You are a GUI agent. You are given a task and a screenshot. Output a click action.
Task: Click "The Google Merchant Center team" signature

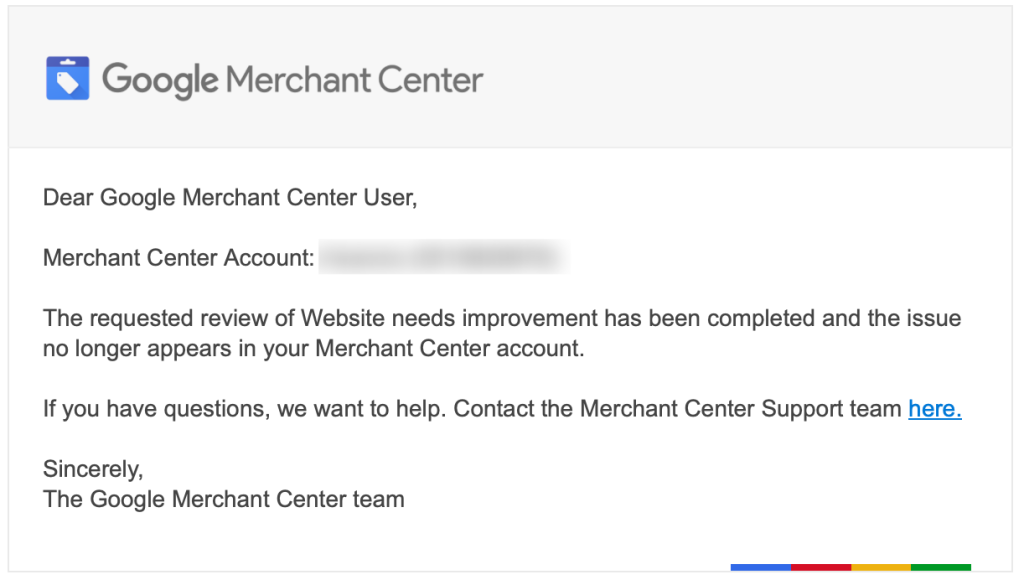point(223,498)
